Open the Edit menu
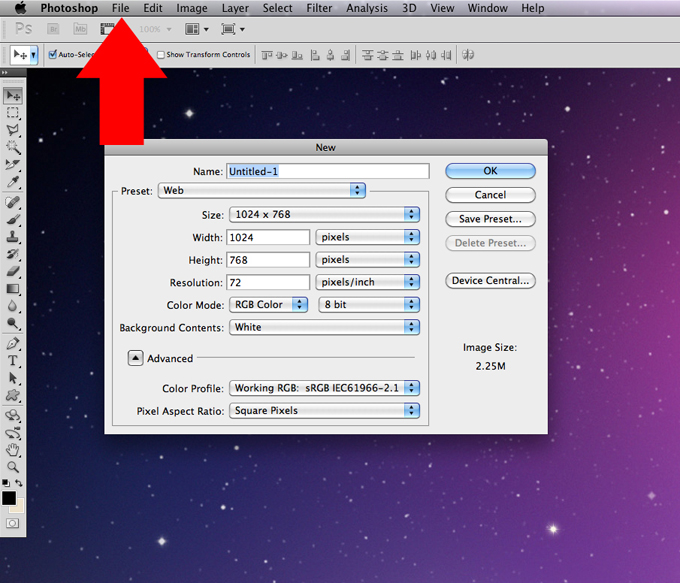Image resolution: width=680 pixels, height=583 pixels. coord(153,8)
